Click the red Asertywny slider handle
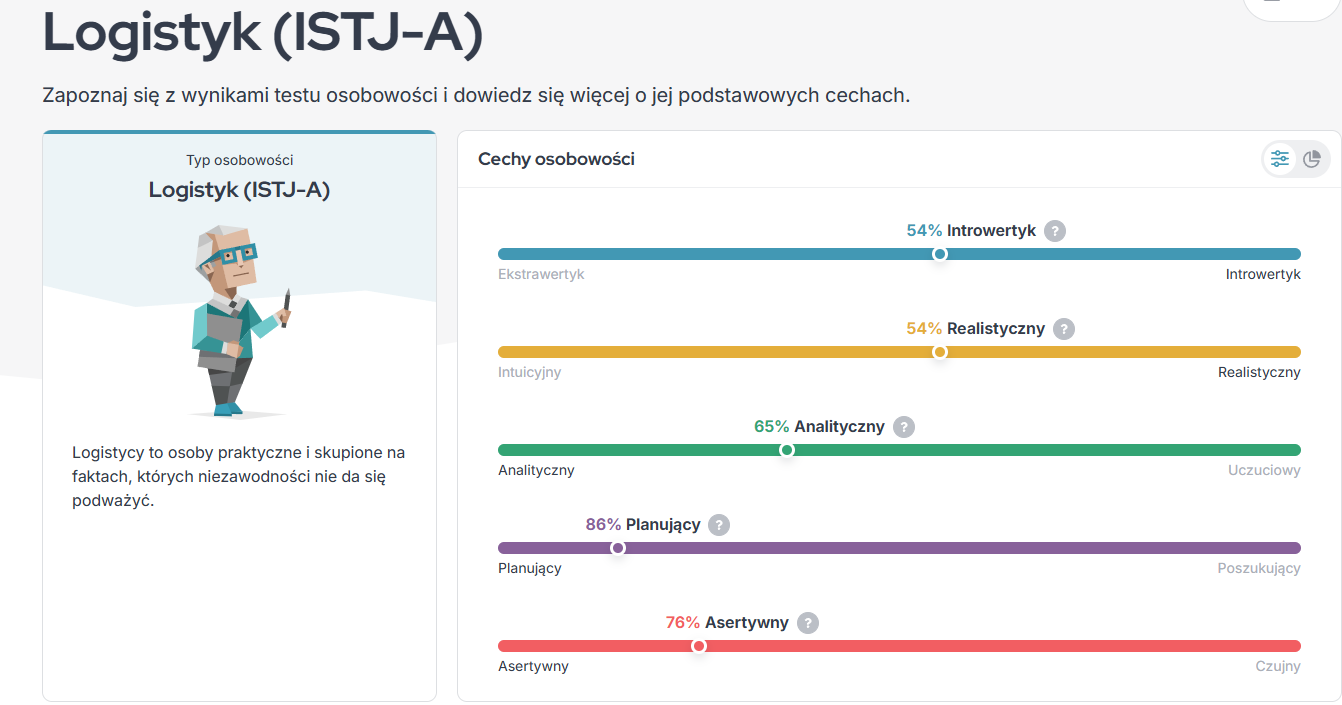The height and width of the screenshot is (705, 1342). click(x=699, y=646)
